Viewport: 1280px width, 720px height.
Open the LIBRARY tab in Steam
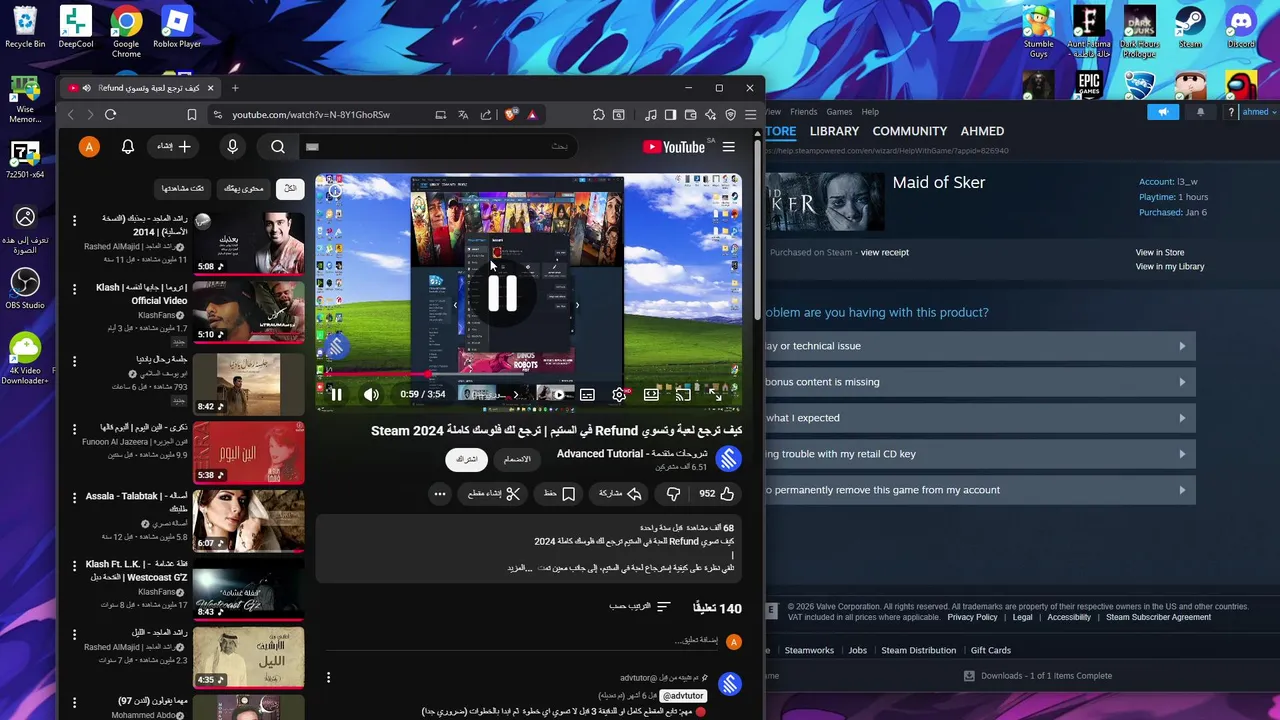tap(834, 131)
